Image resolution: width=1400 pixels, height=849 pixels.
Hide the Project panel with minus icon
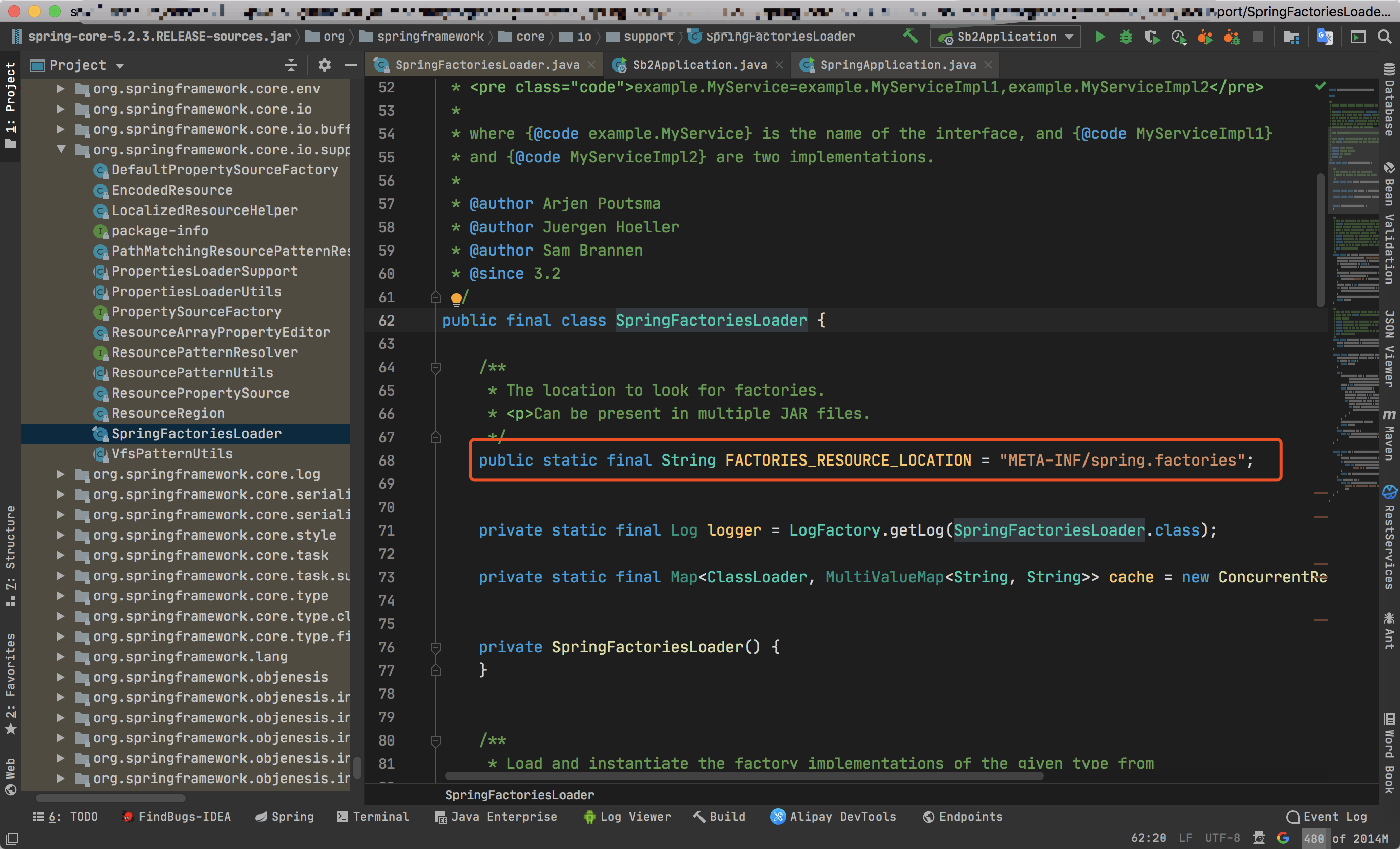click(x=351, y=65)
